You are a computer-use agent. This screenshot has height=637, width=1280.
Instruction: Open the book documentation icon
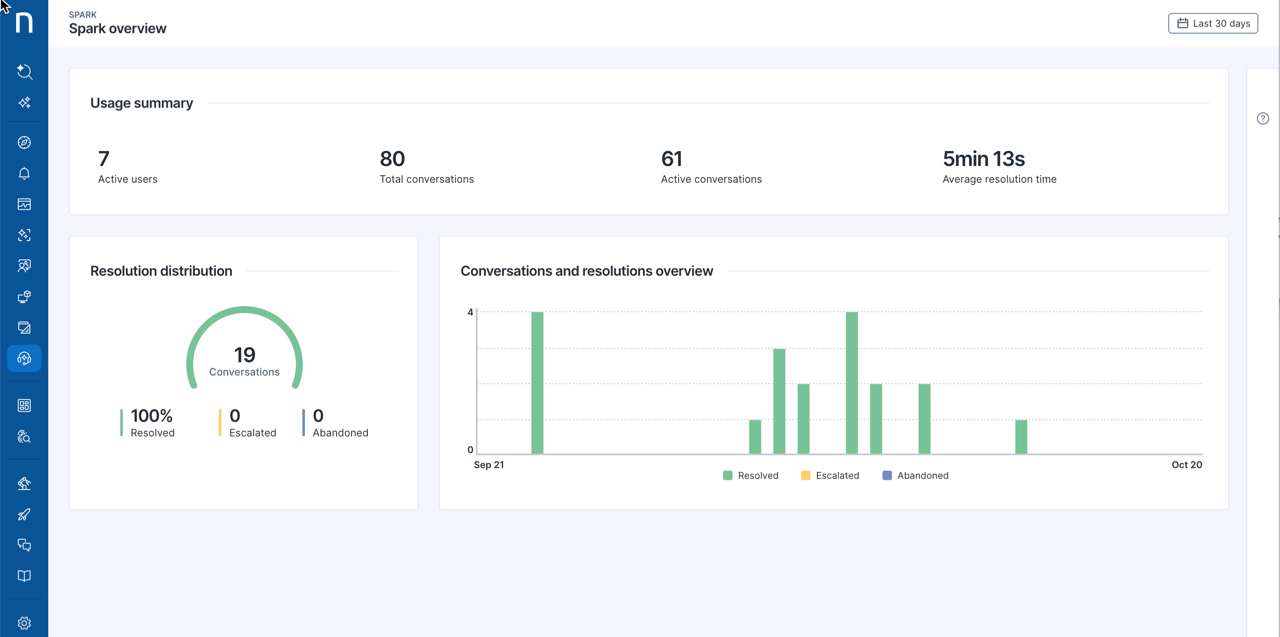24,576
